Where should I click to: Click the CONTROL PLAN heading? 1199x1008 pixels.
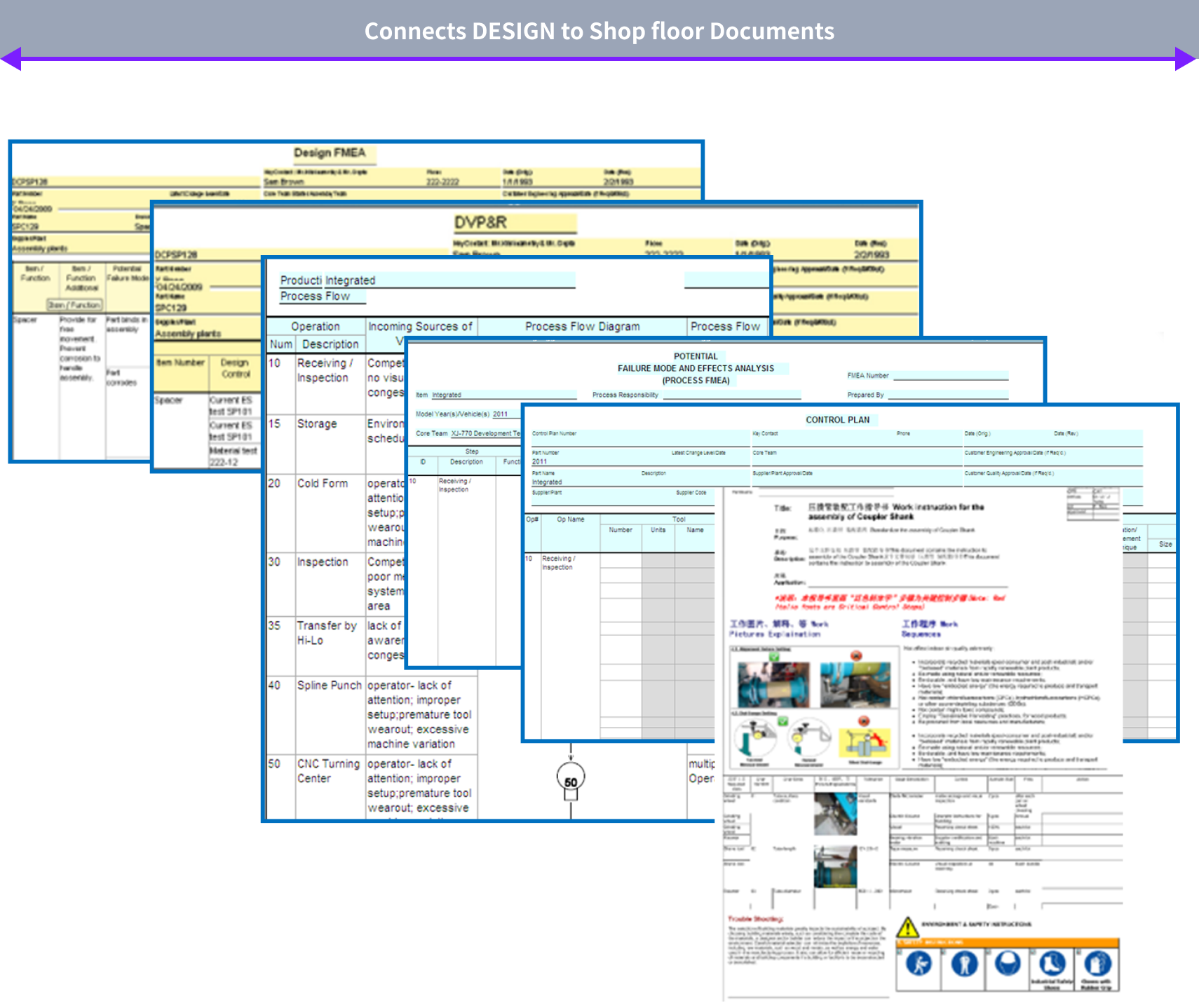pos(837,420)
